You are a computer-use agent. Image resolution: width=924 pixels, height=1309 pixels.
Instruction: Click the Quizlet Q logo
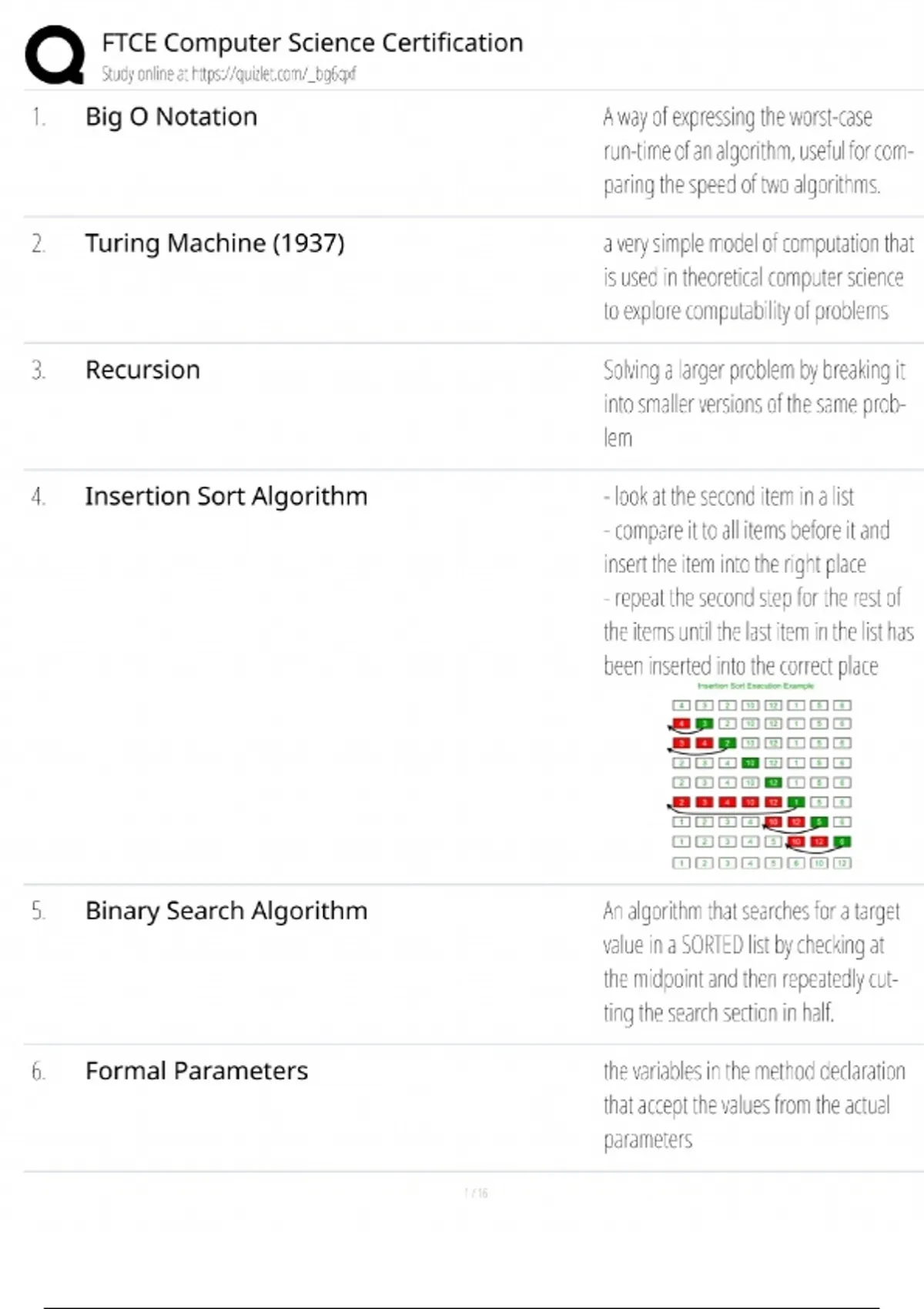pyautogui.click(x=54, y=54)
